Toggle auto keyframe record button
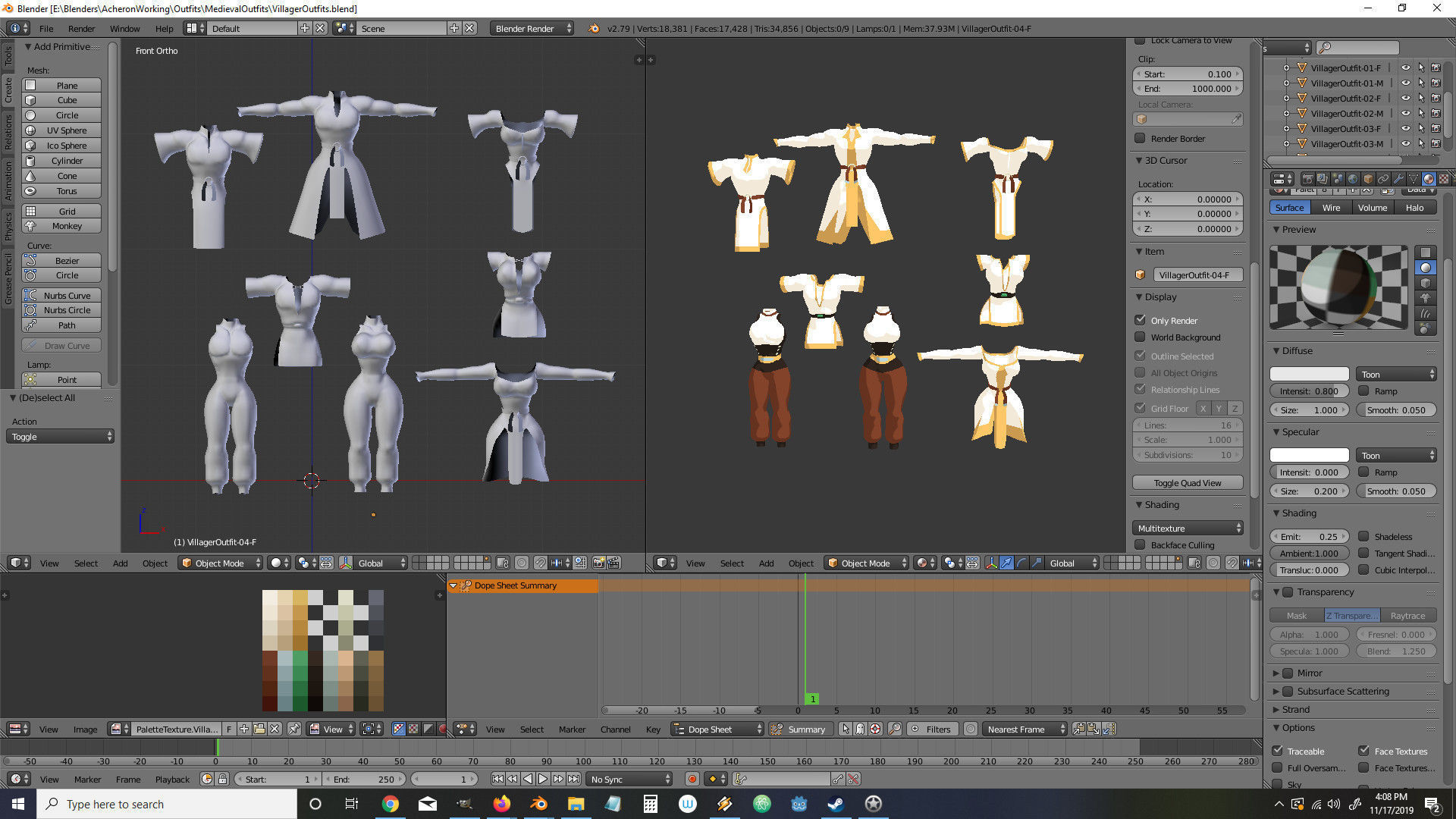Viewport: 1456px width, 819px height. click(692, 779)
